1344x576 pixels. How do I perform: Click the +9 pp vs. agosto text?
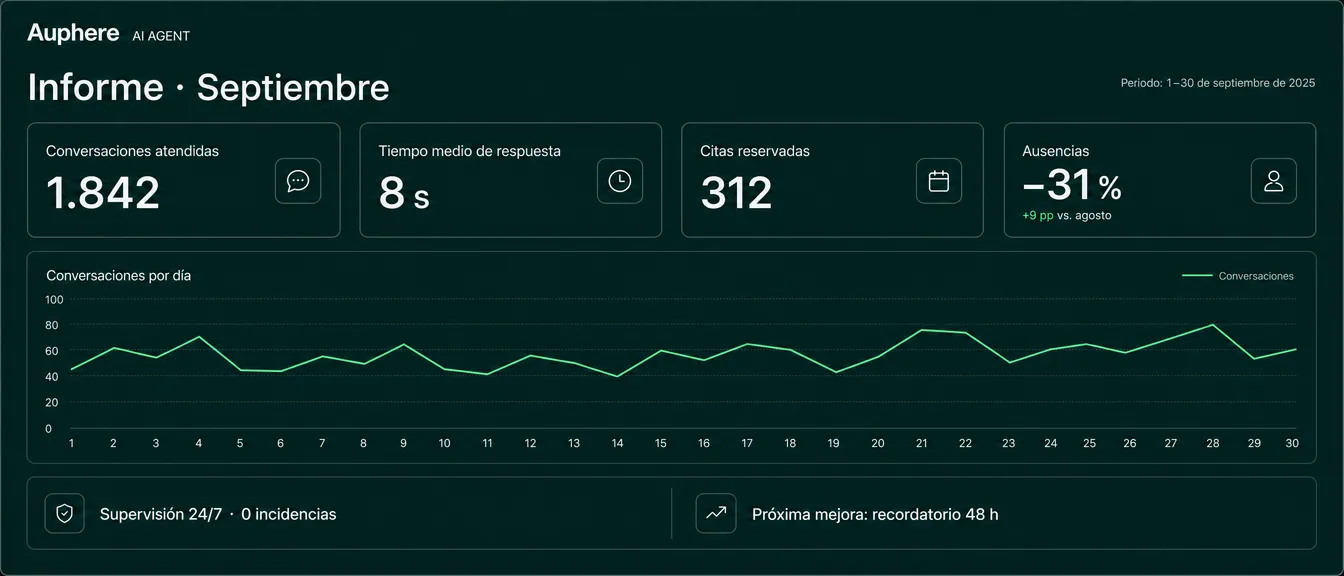1067,215
